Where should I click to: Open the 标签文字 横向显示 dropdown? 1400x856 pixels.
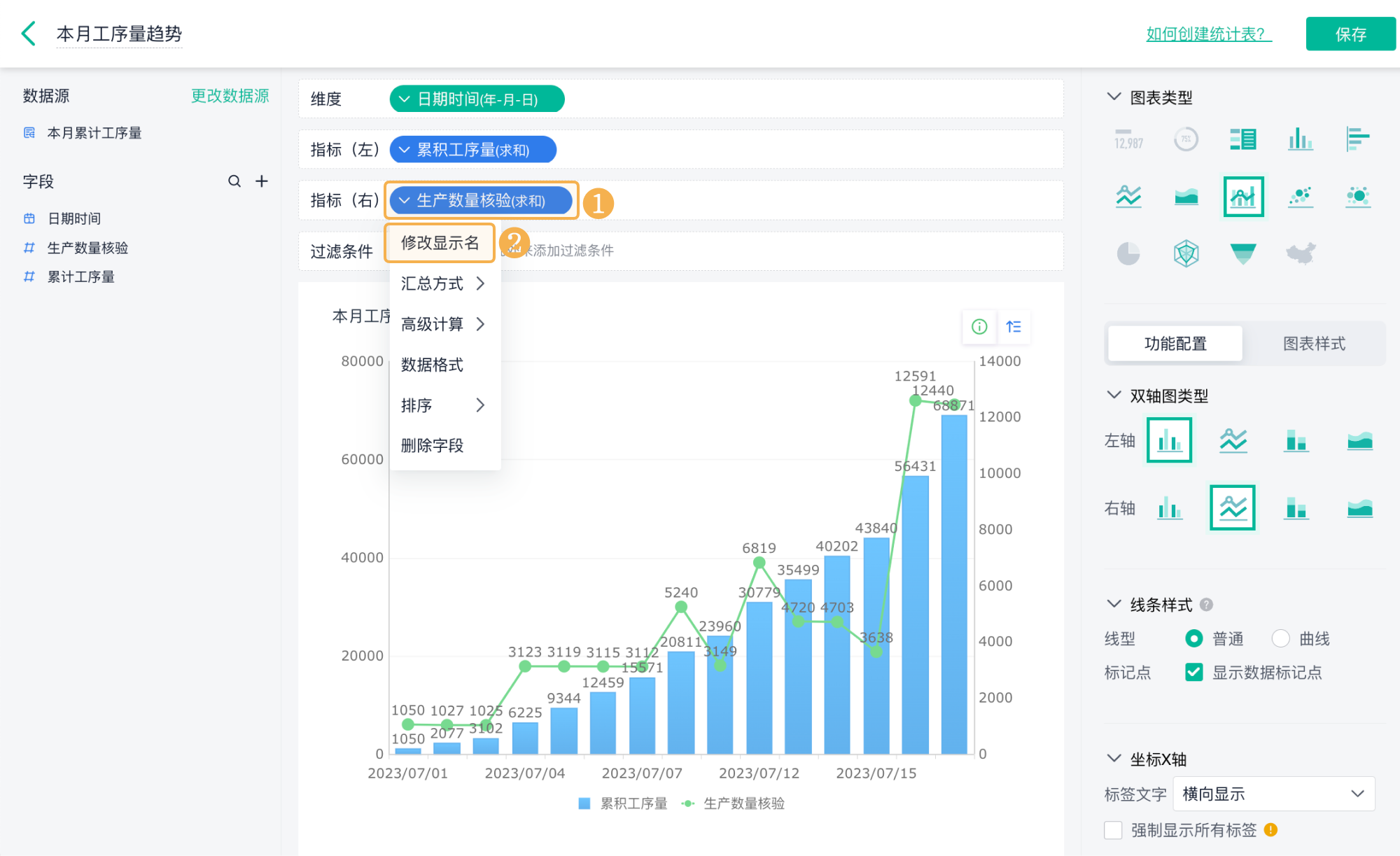[1273, 794]
